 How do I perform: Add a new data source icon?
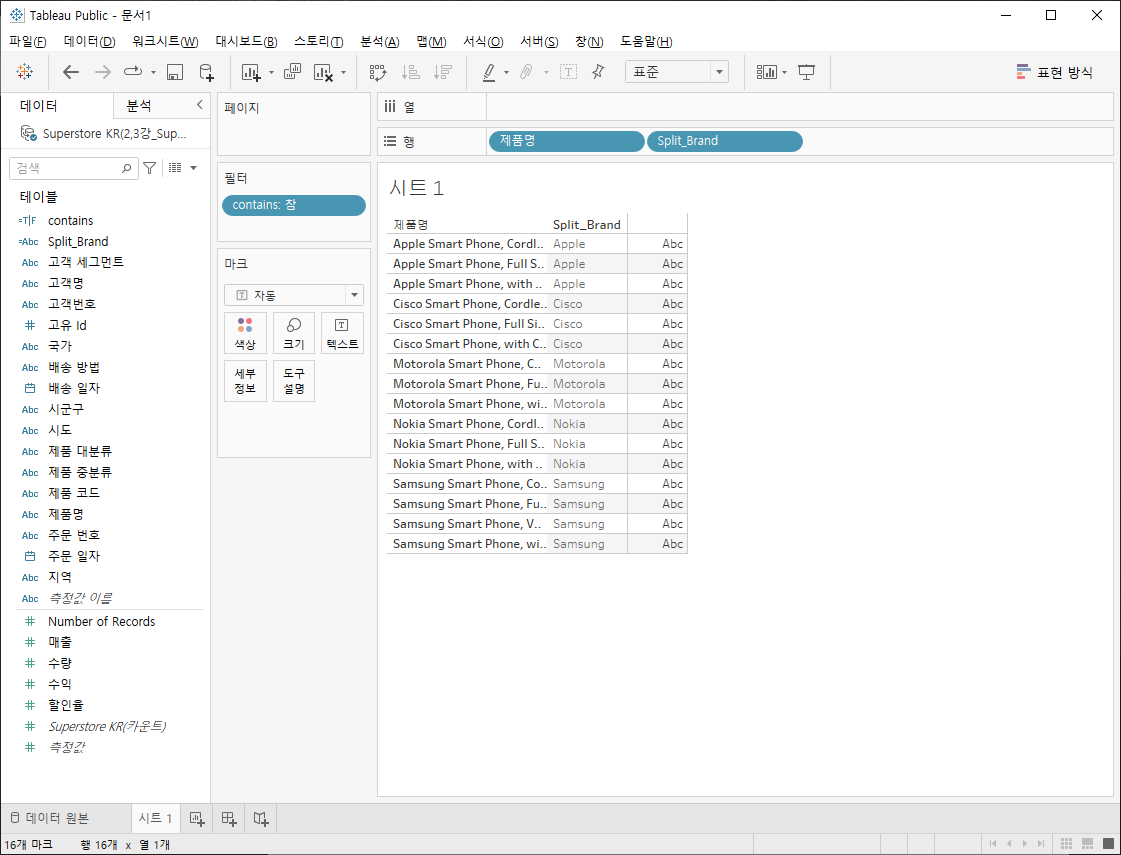[206, 71]
